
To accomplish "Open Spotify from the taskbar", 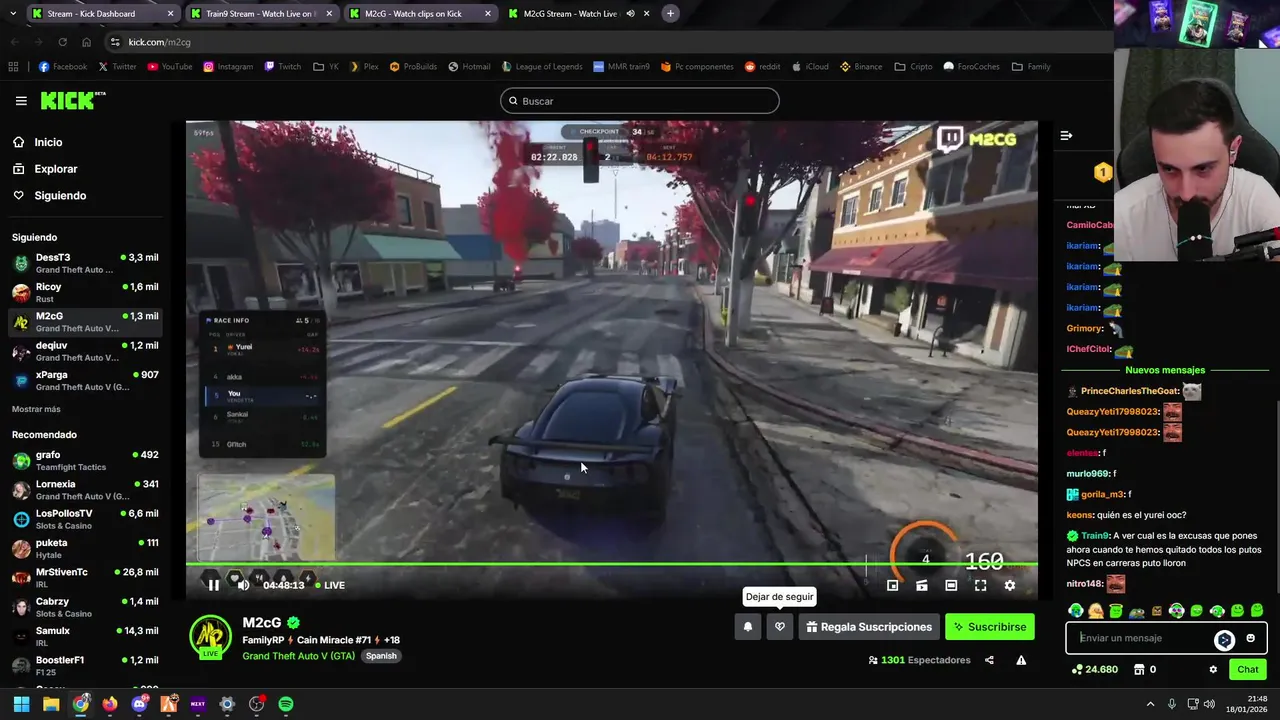I will point(286,704).
